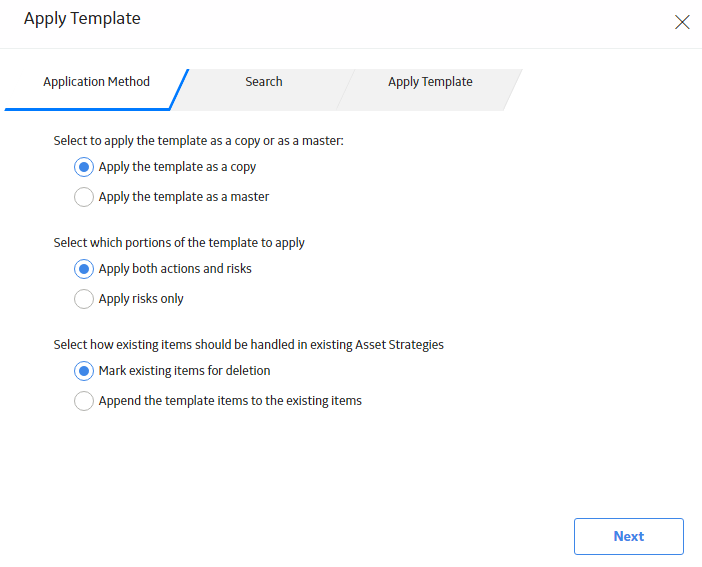The width and height of the screenshot is (702, 567).
Task: Click 'Apply the template as a master' label
Action: tap(184, 197)
